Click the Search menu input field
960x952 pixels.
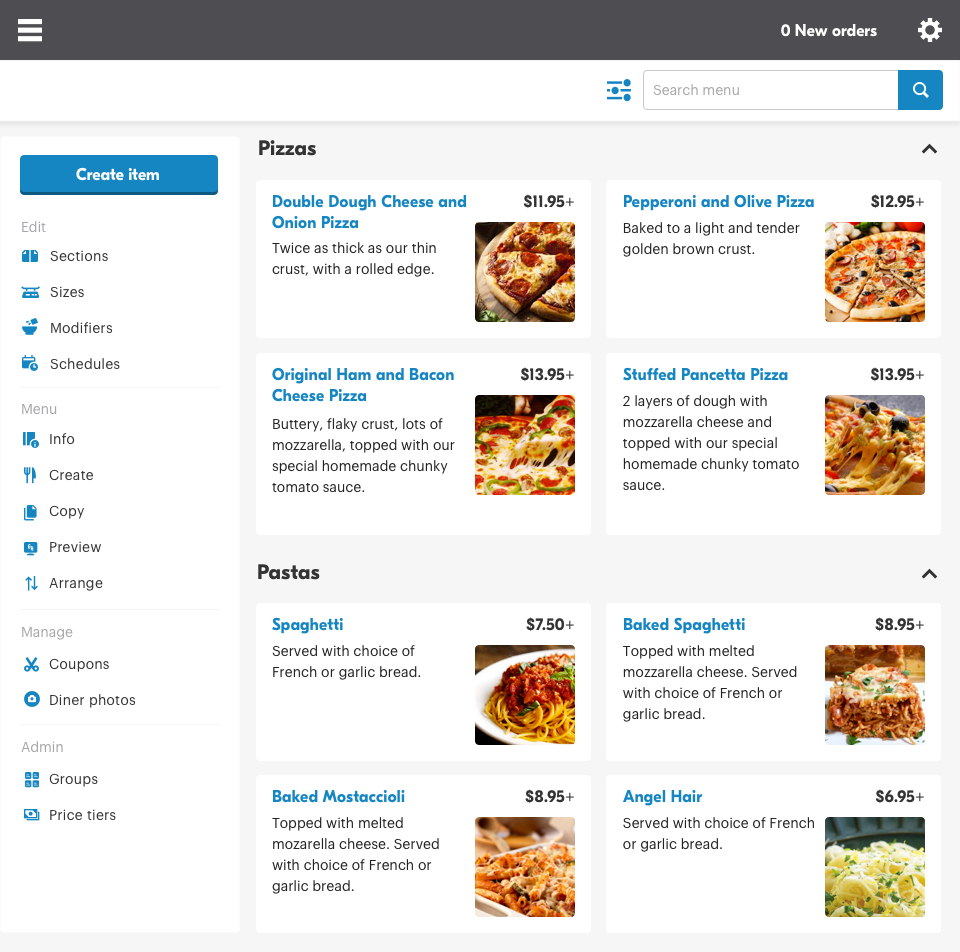pyautogui.click(x=770, y=90)
